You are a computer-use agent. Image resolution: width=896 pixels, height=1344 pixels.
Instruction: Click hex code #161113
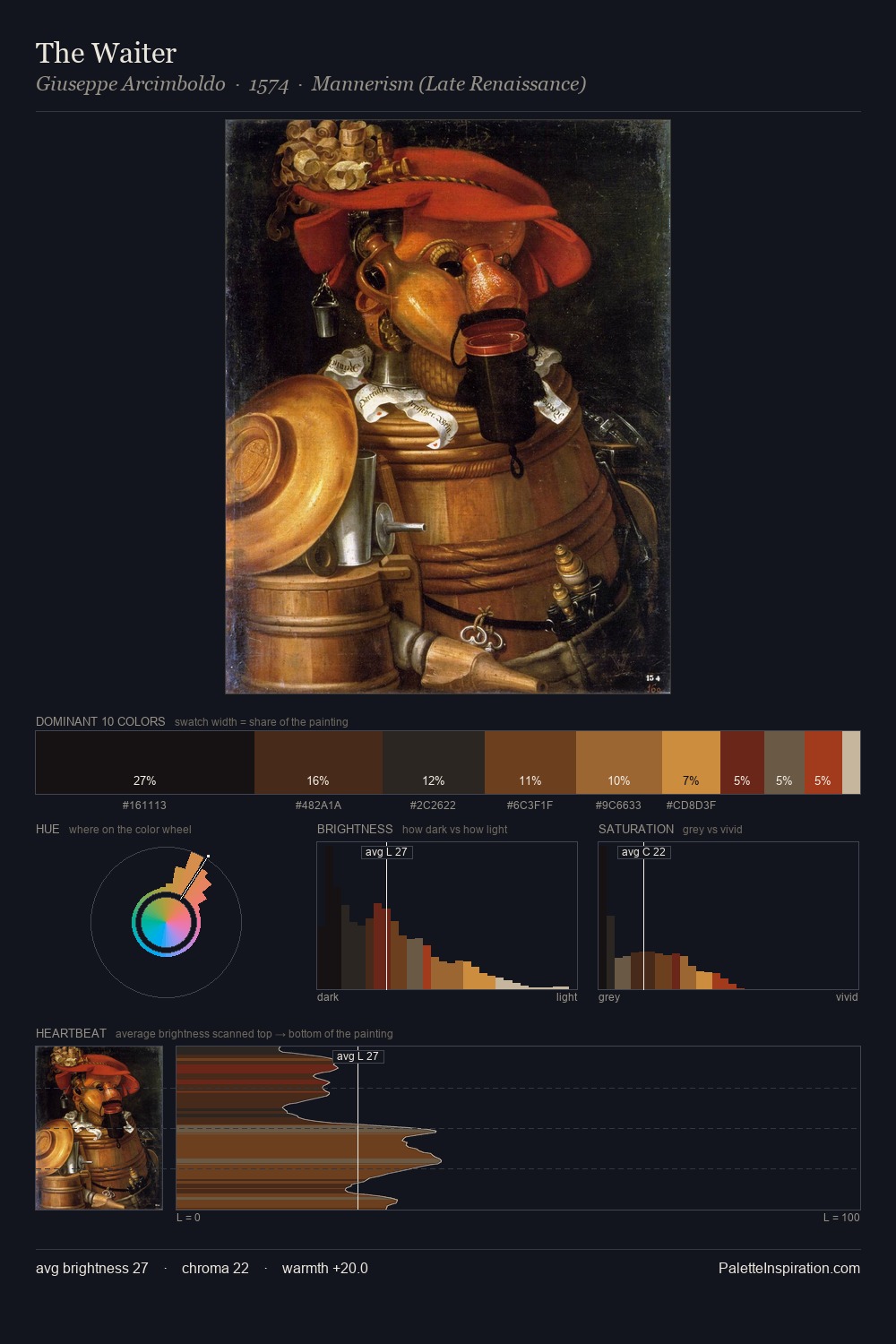tap(144, 806)
